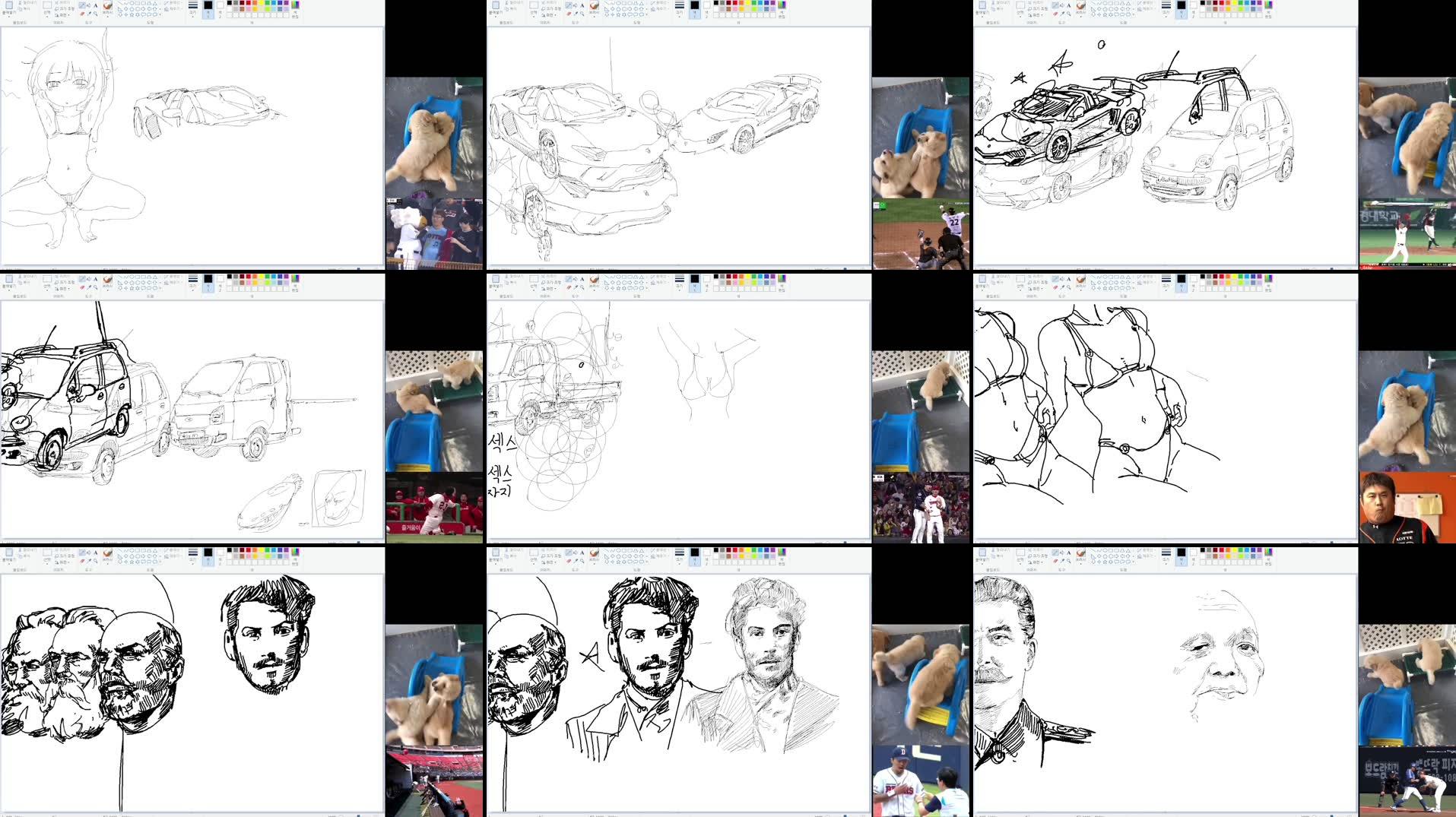Select the Eraser tool
1456x817 pixels.
tap(81, 14)
